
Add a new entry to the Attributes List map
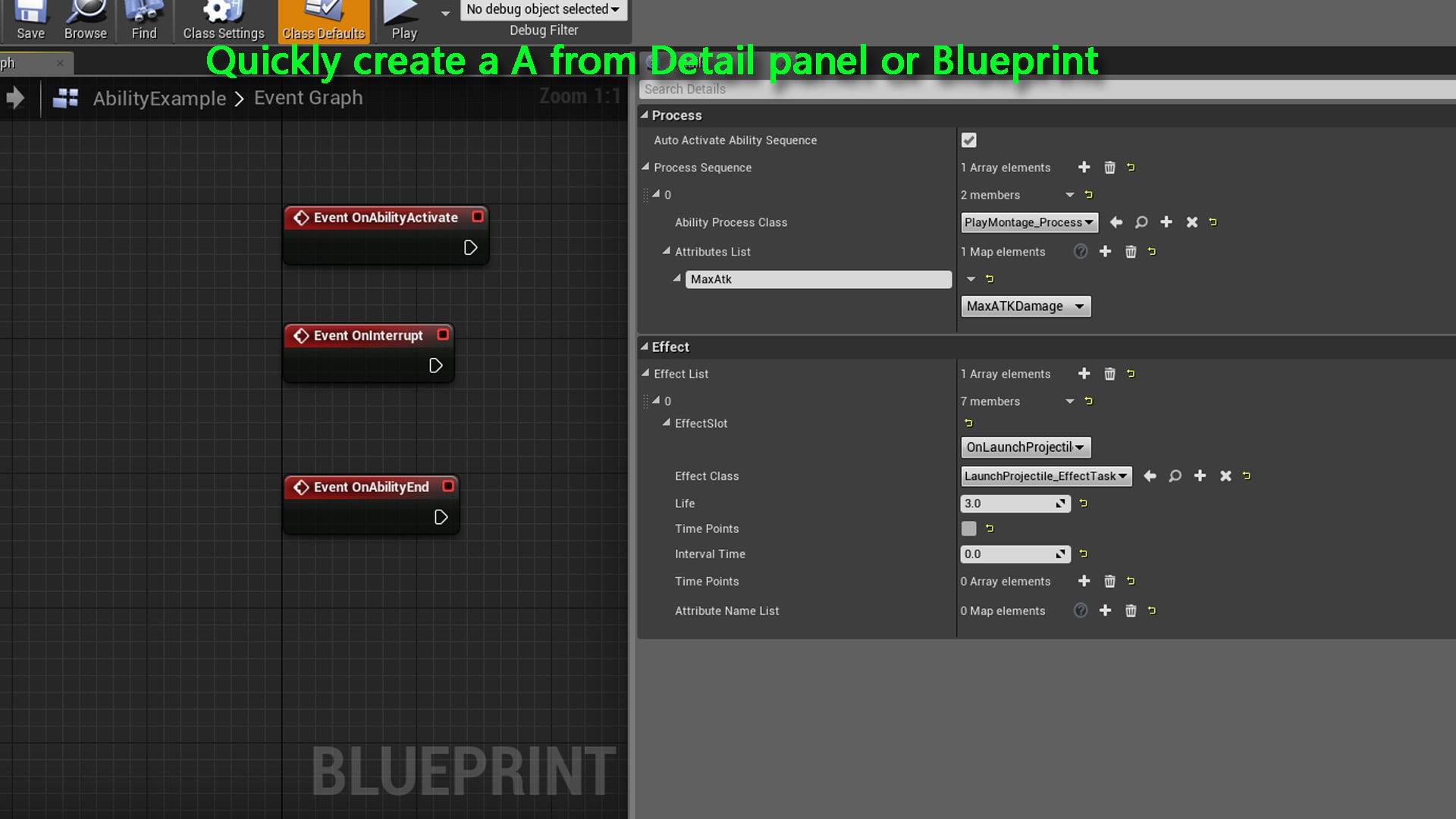(1105, 251)
